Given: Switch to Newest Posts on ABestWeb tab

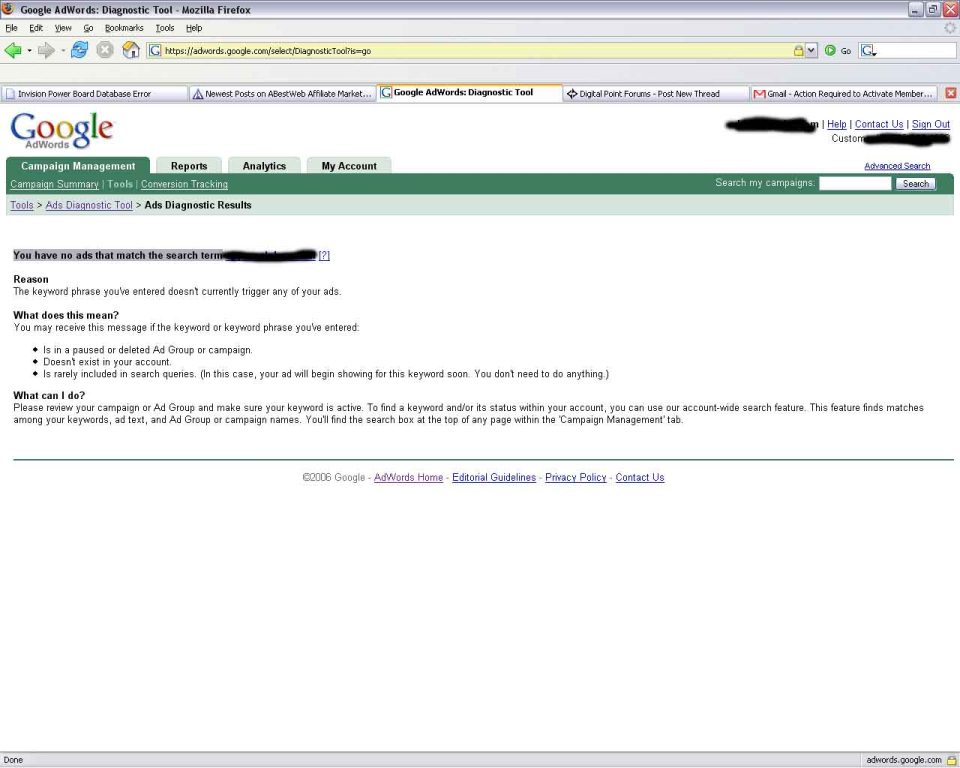Looking at the screenshot, I should tap(282, 94).
